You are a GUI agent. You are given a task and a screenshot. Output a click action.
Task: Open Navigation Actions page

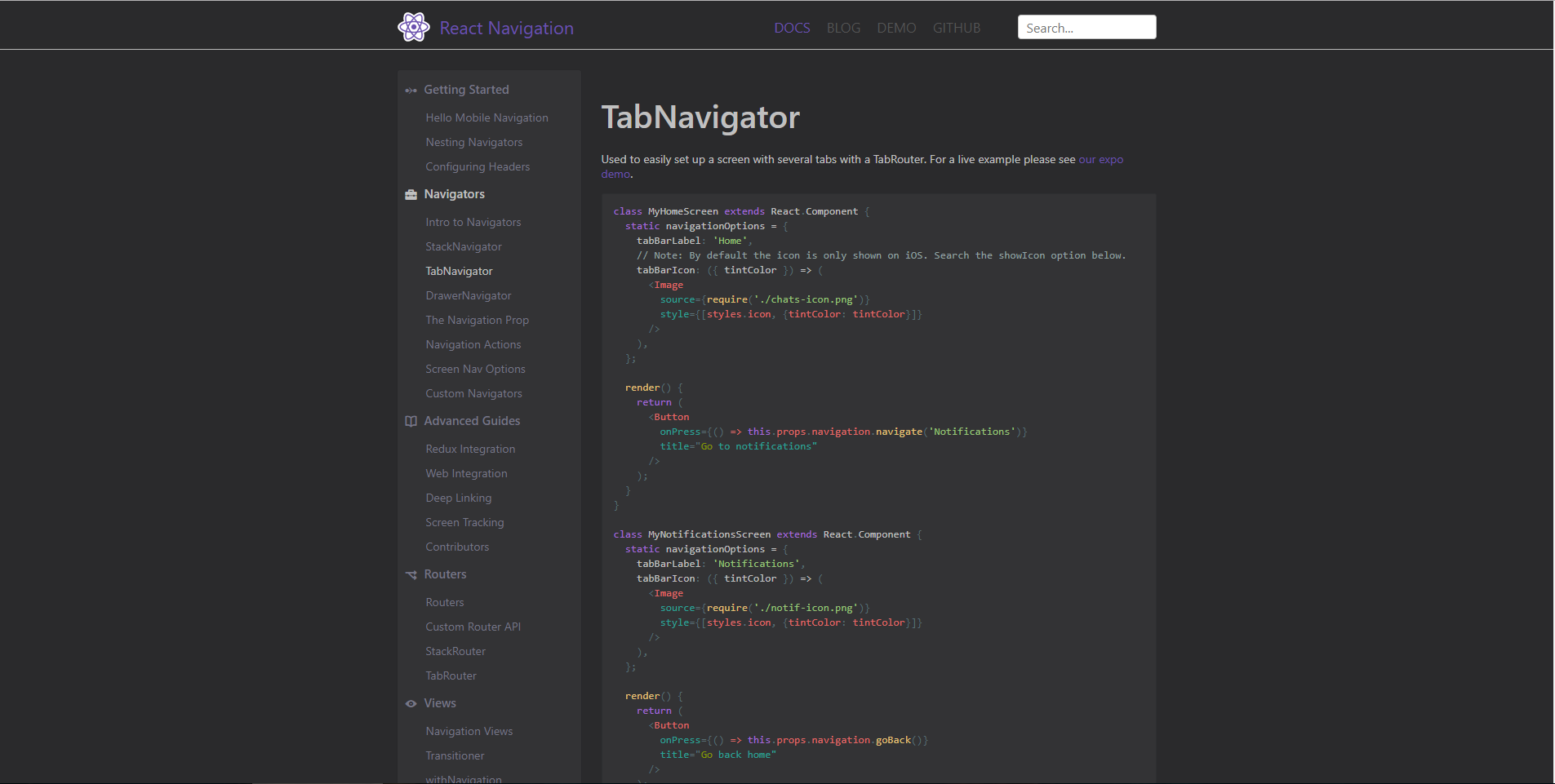coord(473,344)
